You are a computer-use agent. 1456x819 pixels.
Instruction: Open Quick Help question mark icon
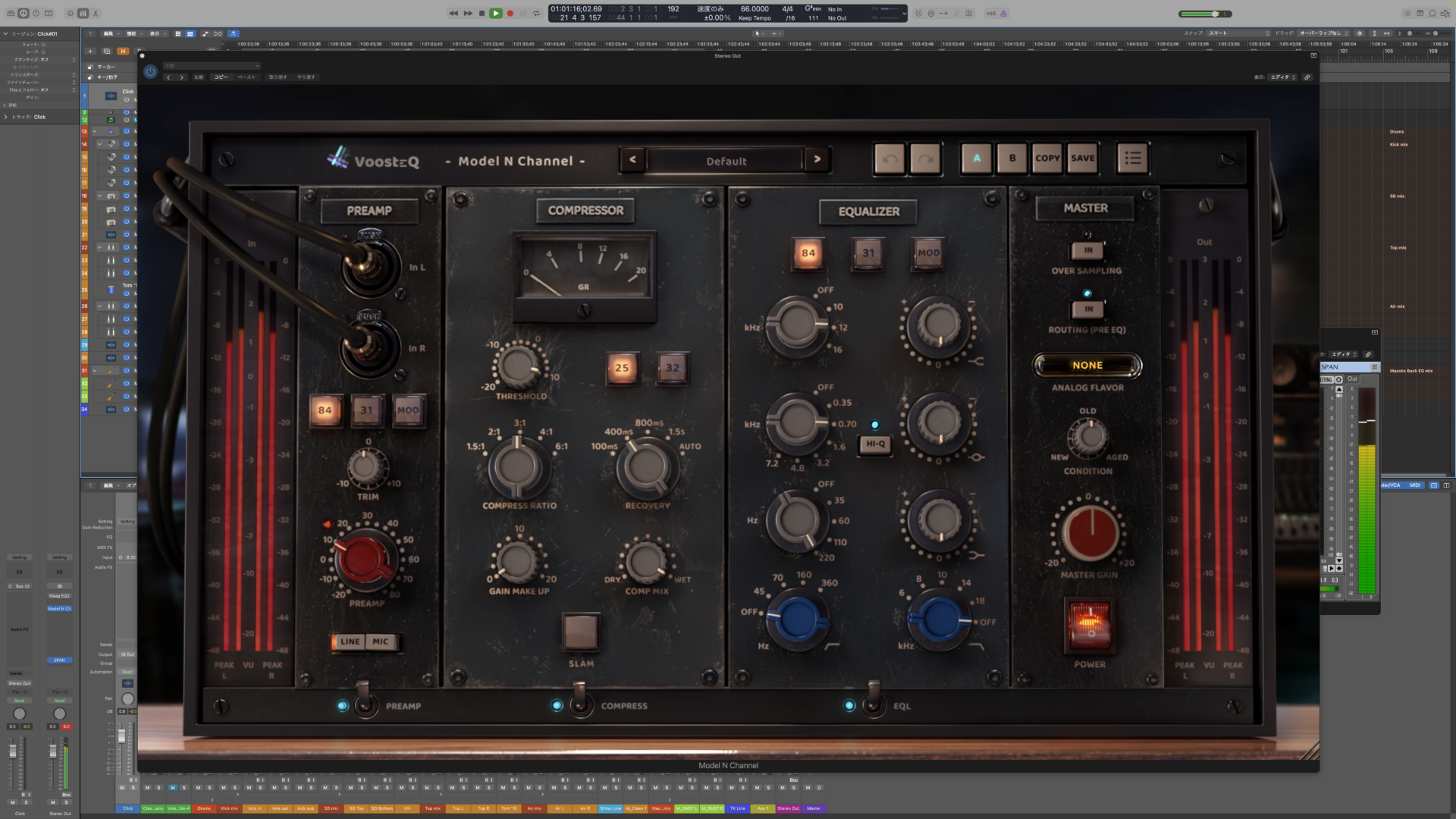coord(36,13)
